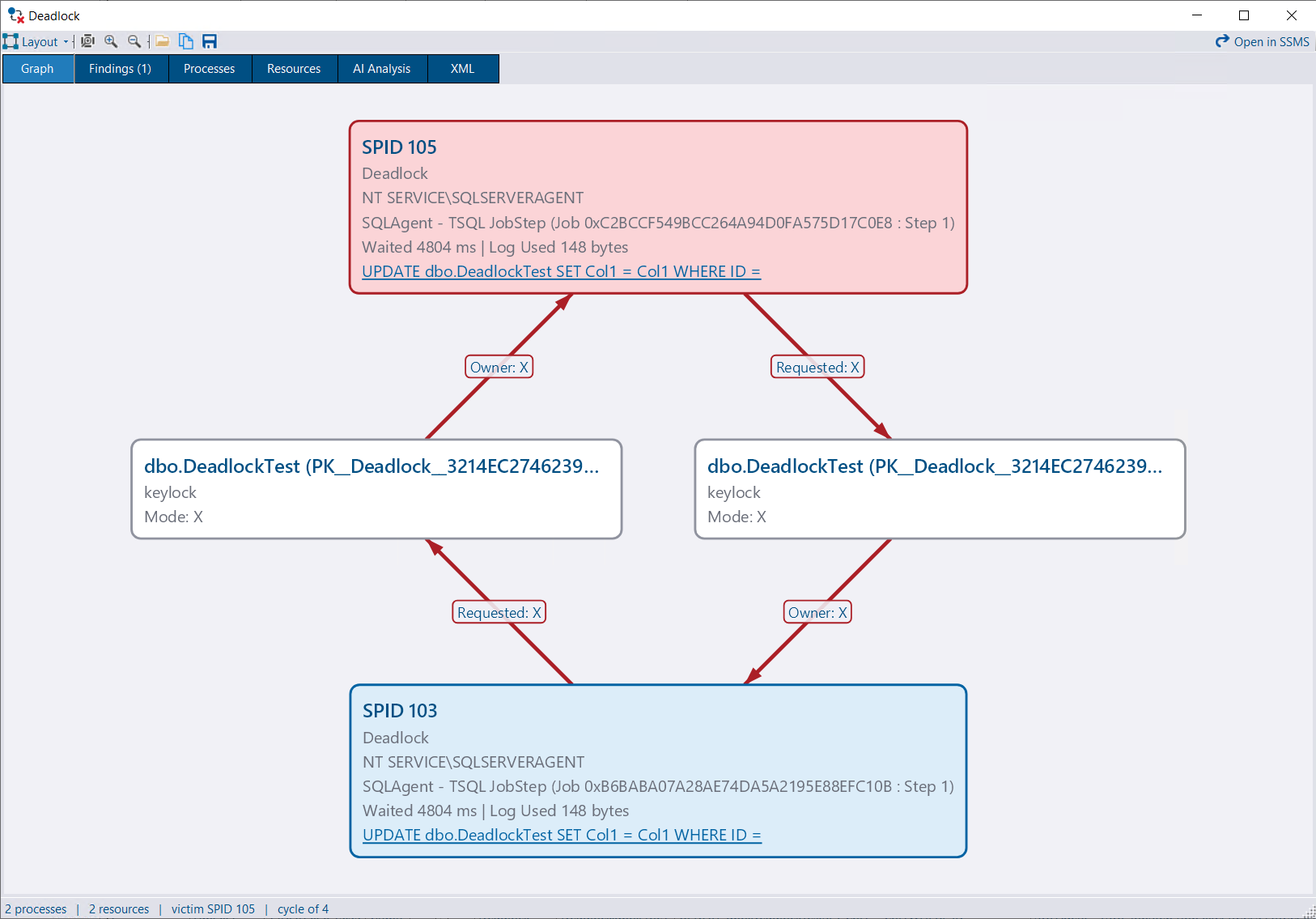Open the AI Analysis tab
This screenshot has width=1316, height=919.
382,69
